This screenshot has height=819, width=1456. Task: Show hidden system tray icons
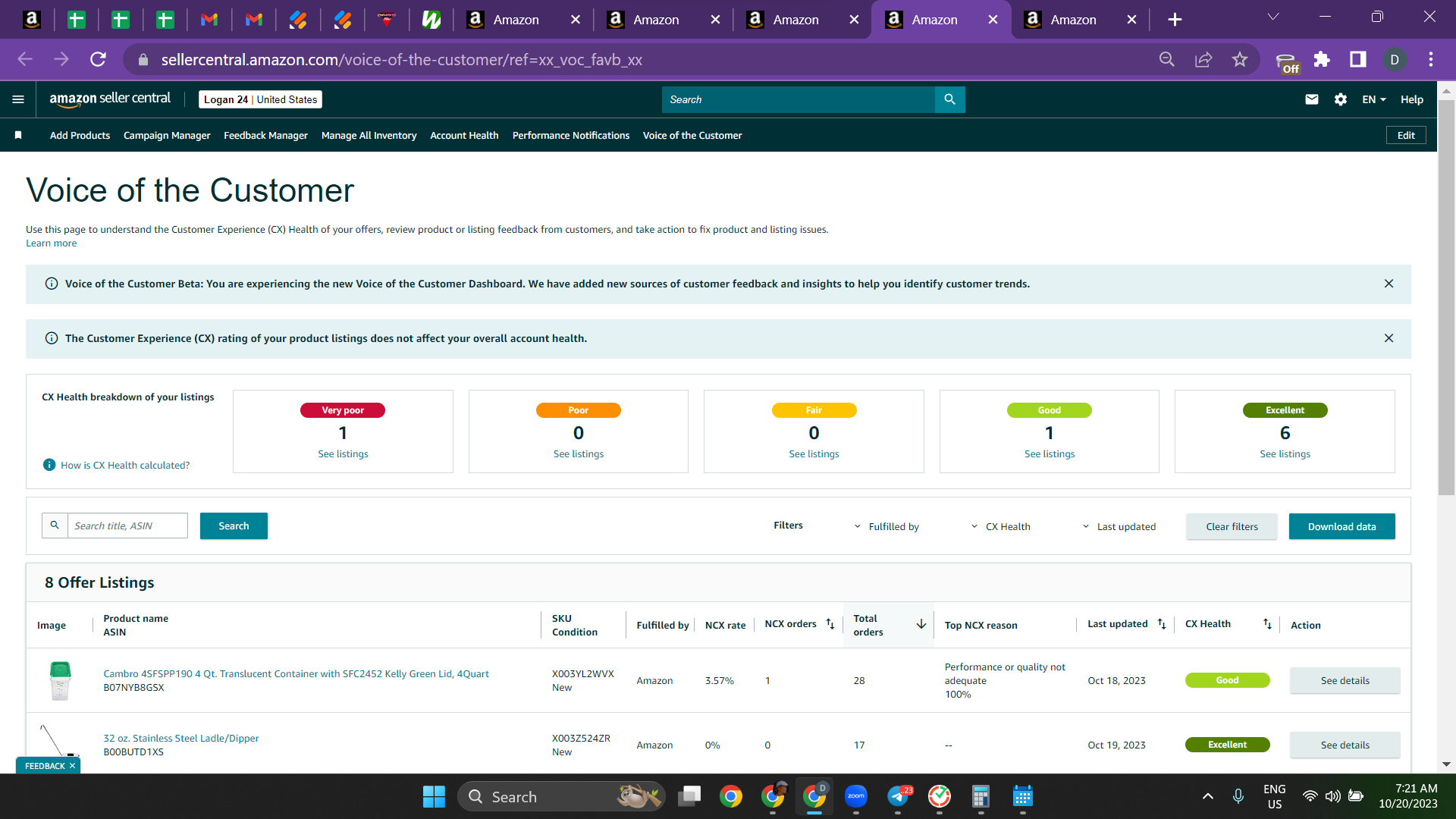tap(1208, 796)
